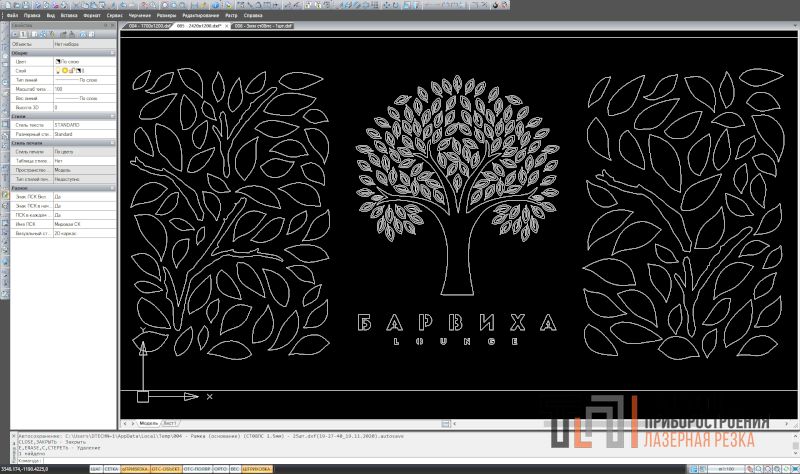Toggle ВЕС lineweight display button
This screenshot has height=474, width=800.
point(235,468)
